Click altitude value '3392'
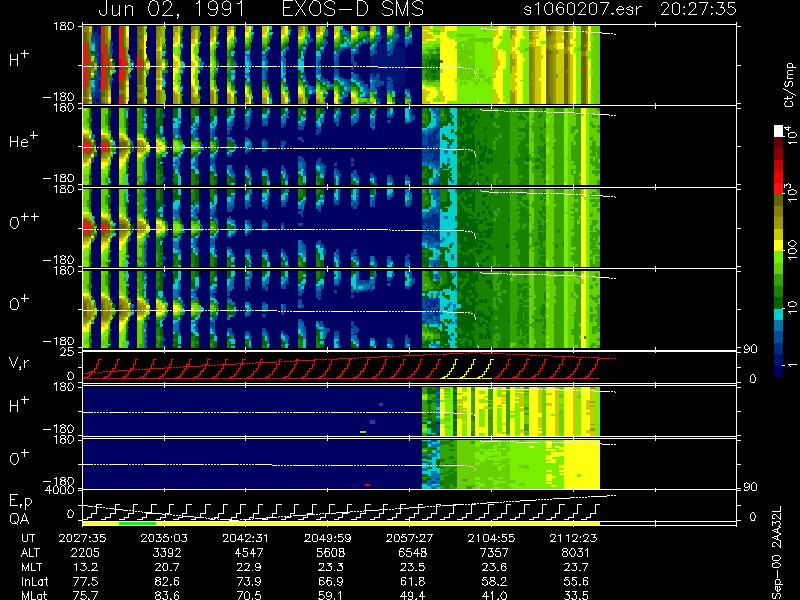 (x=167, y=553)
